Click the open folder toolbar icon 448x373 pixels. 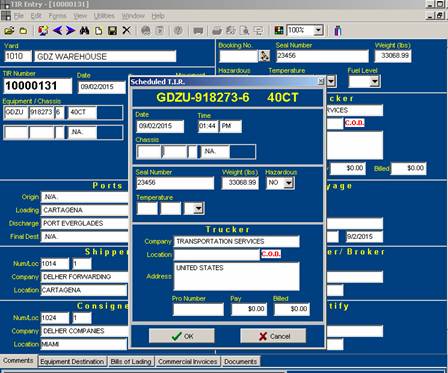[x=9, y=31]
